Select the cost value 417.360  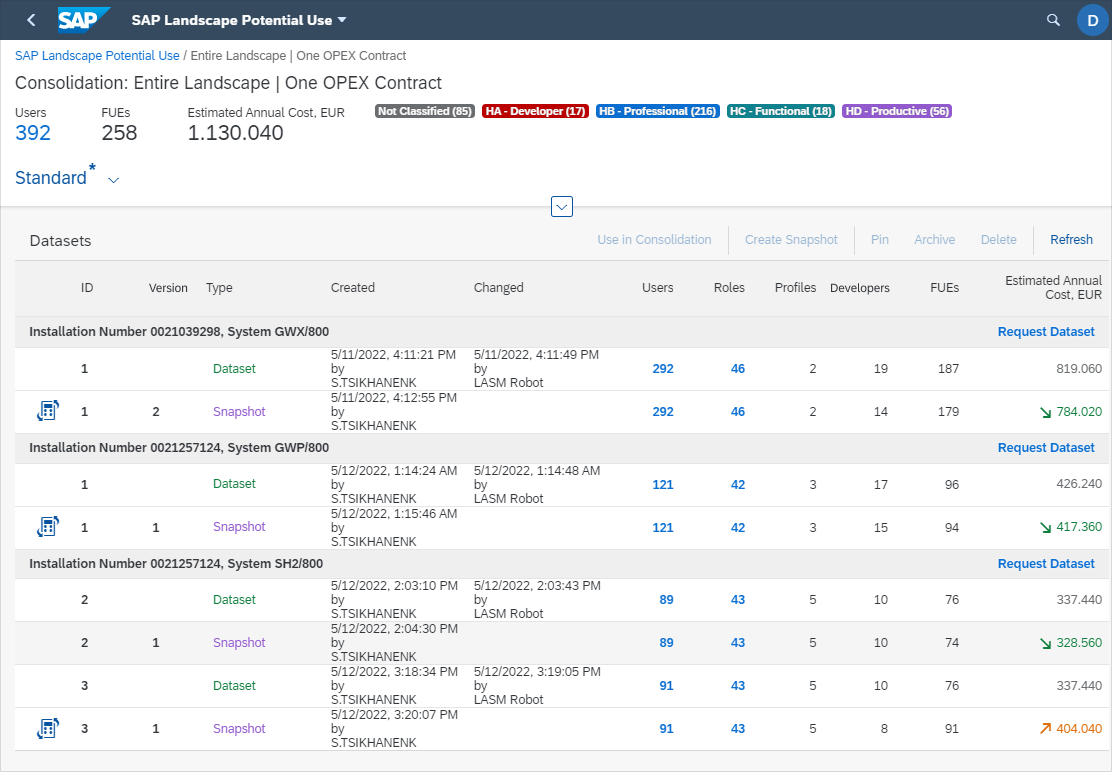(x=1079, y=527)
